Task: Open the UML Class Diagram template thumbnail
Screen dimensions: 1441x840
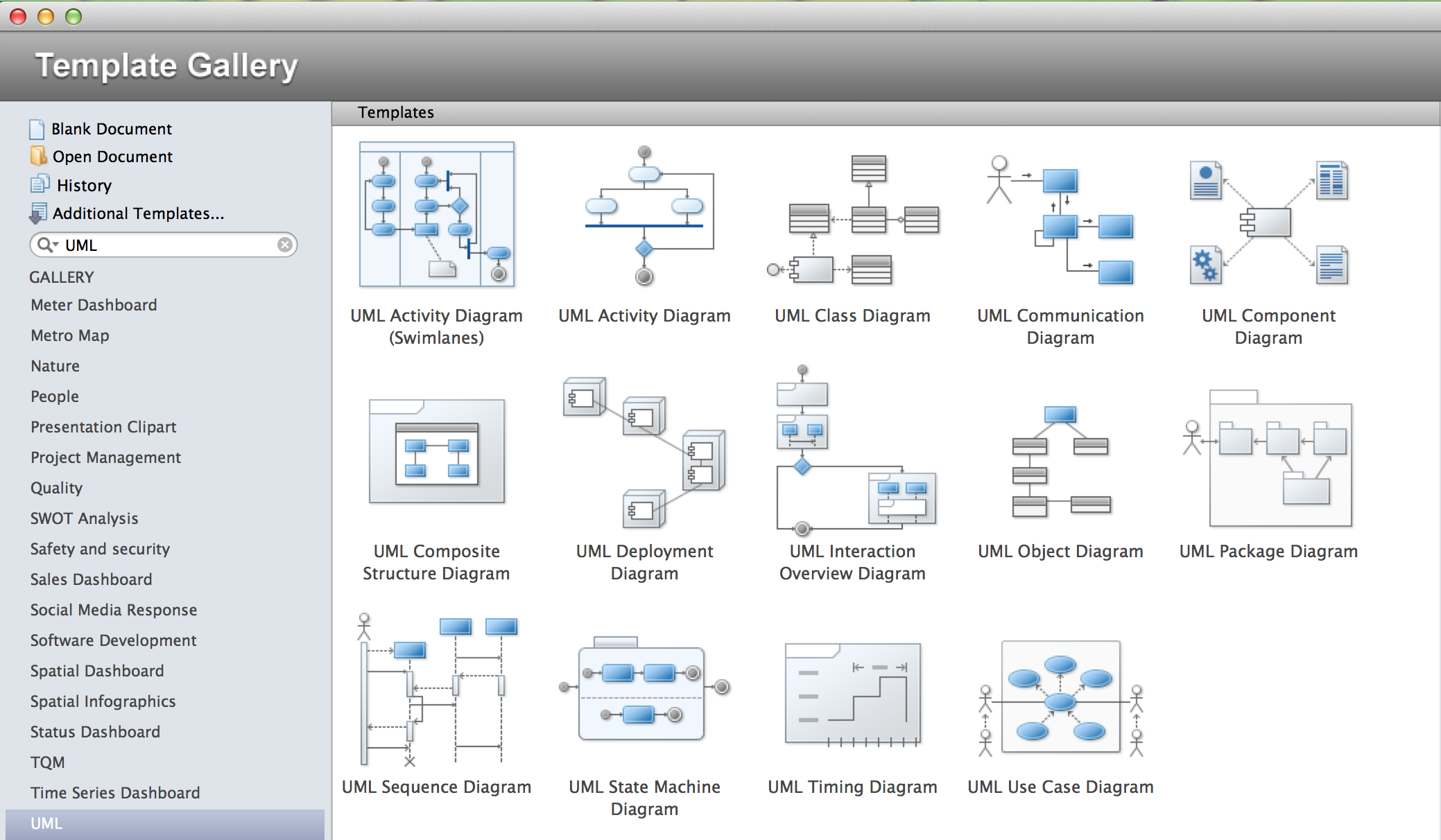Action: pyautogui.click(x=852, y=220)
